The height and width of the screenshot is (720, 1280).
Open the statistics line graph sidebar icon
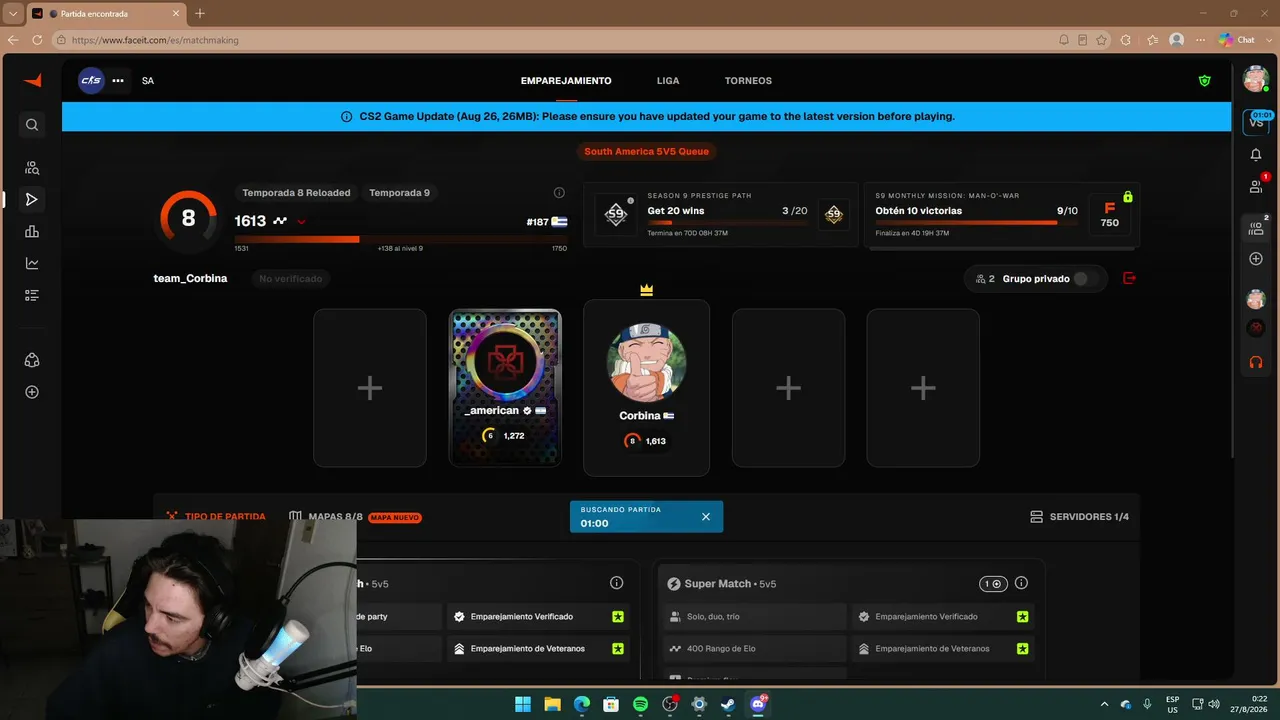point(32,264)
